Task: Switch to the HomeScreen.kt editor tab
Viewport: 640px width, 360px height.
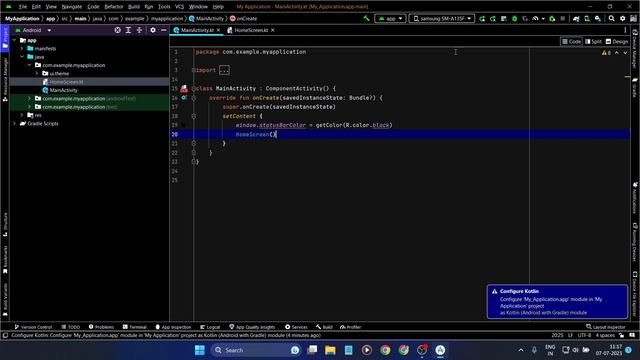Action: tap(251, 30)
